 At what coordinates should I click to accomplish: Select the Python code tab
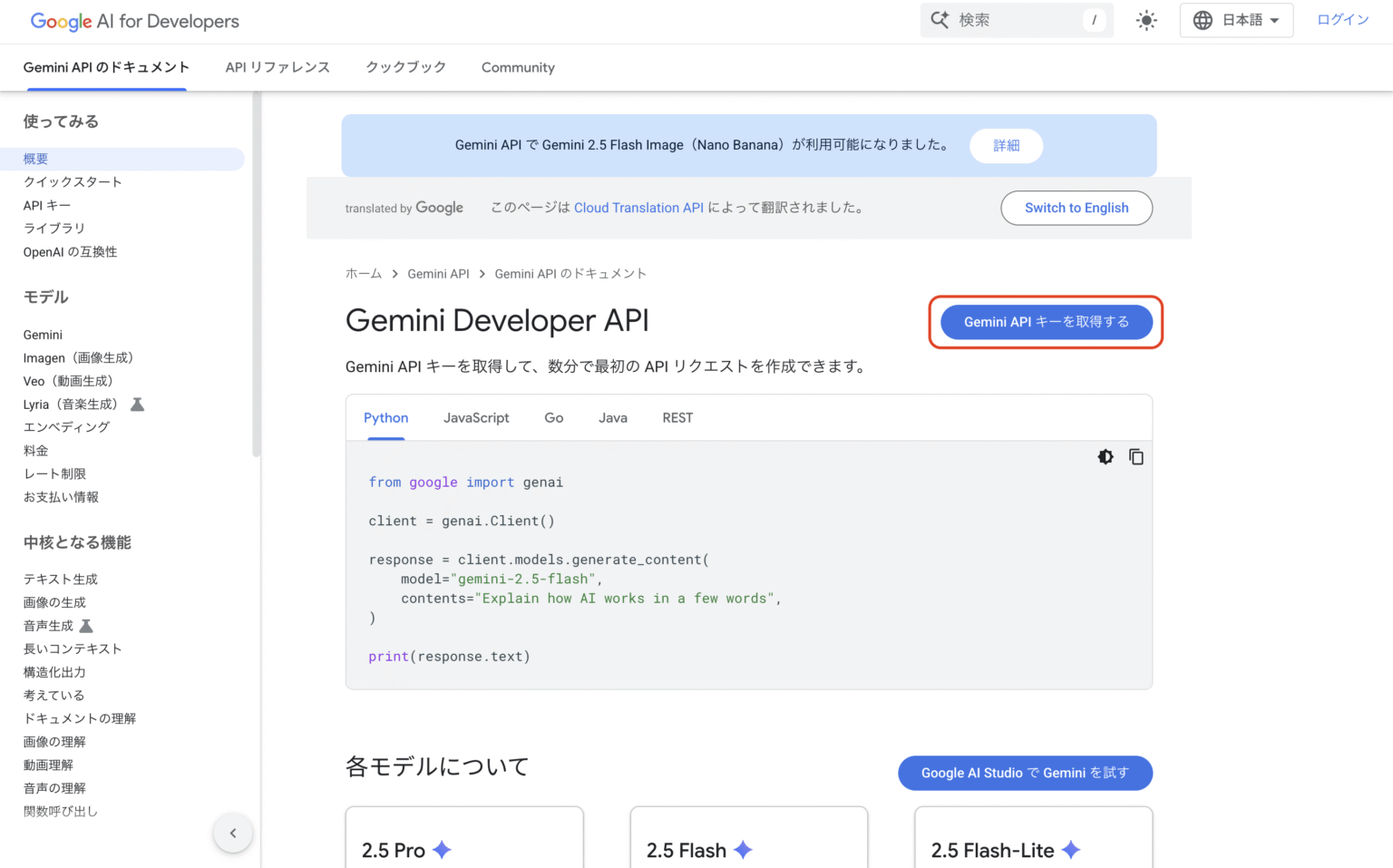(x=385, y=417)
